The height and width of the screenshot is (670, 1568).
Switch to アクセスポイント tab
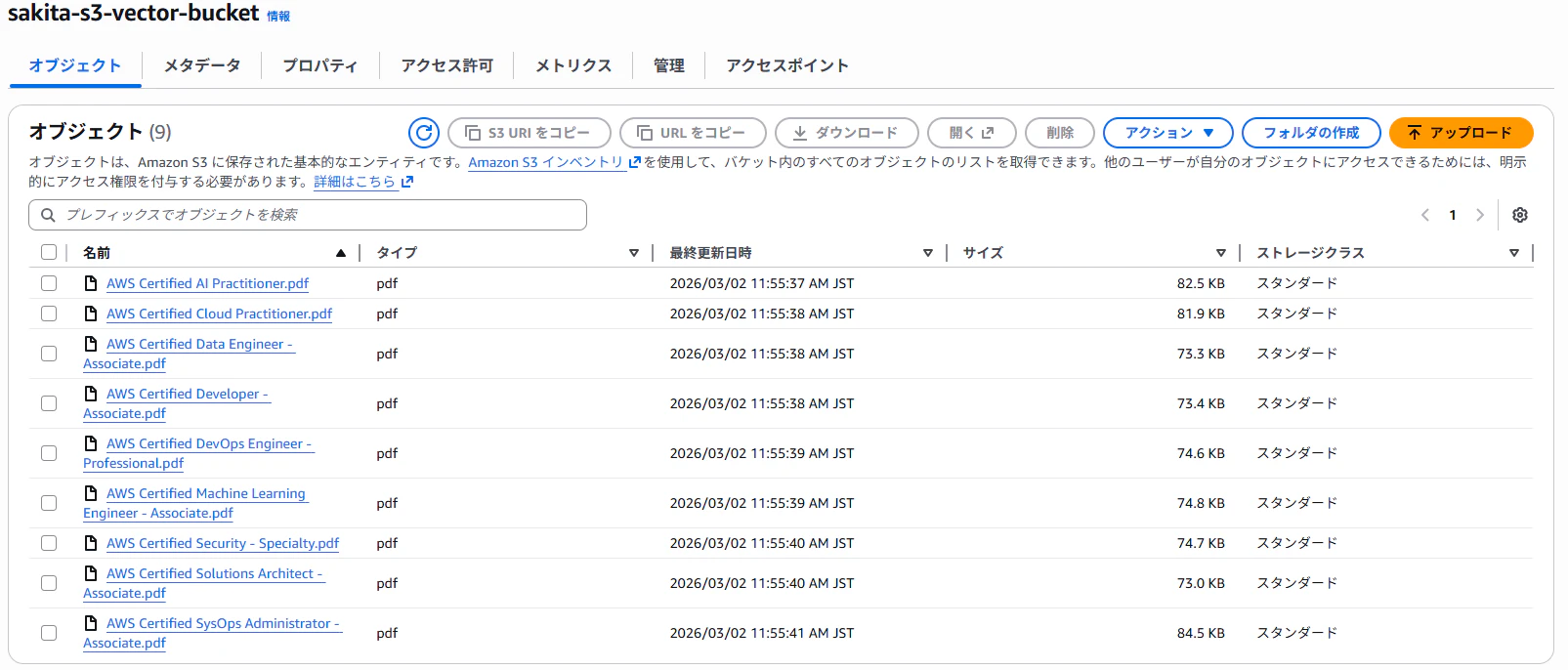click(x=787, y=65)
